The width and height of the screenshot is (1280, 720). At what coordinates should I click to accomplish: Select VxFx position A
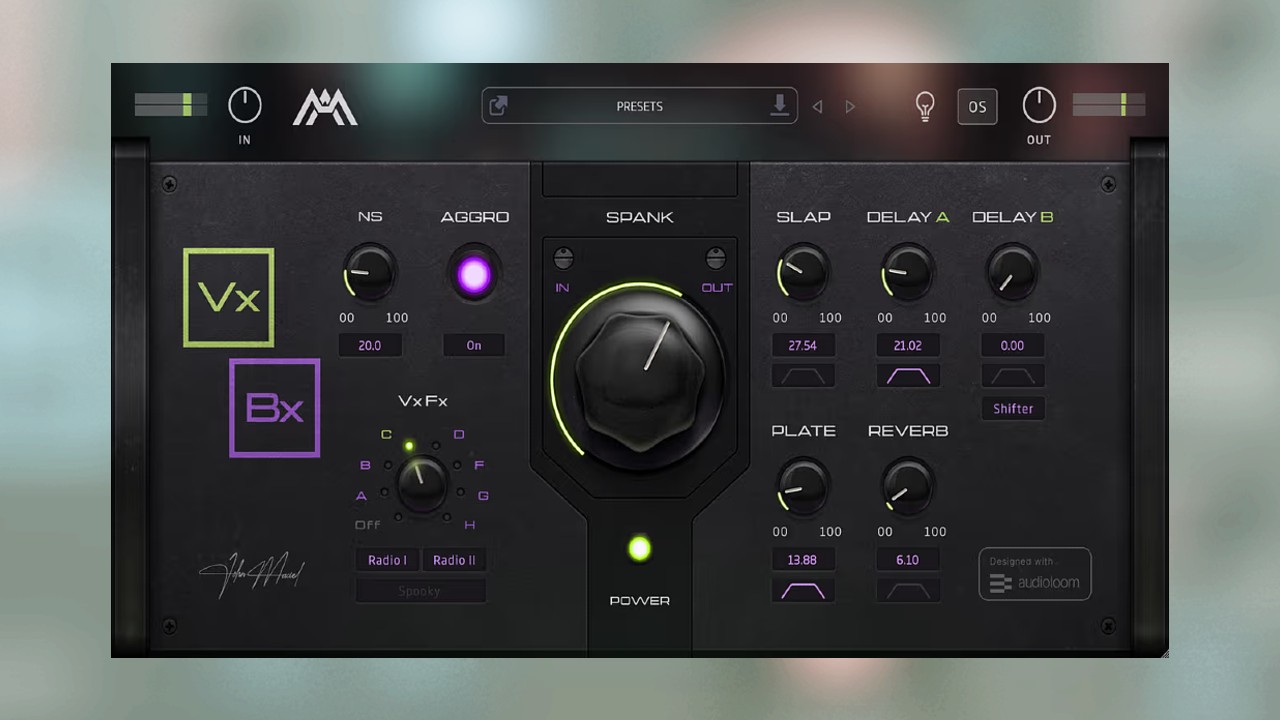click(x=362, y=496)
